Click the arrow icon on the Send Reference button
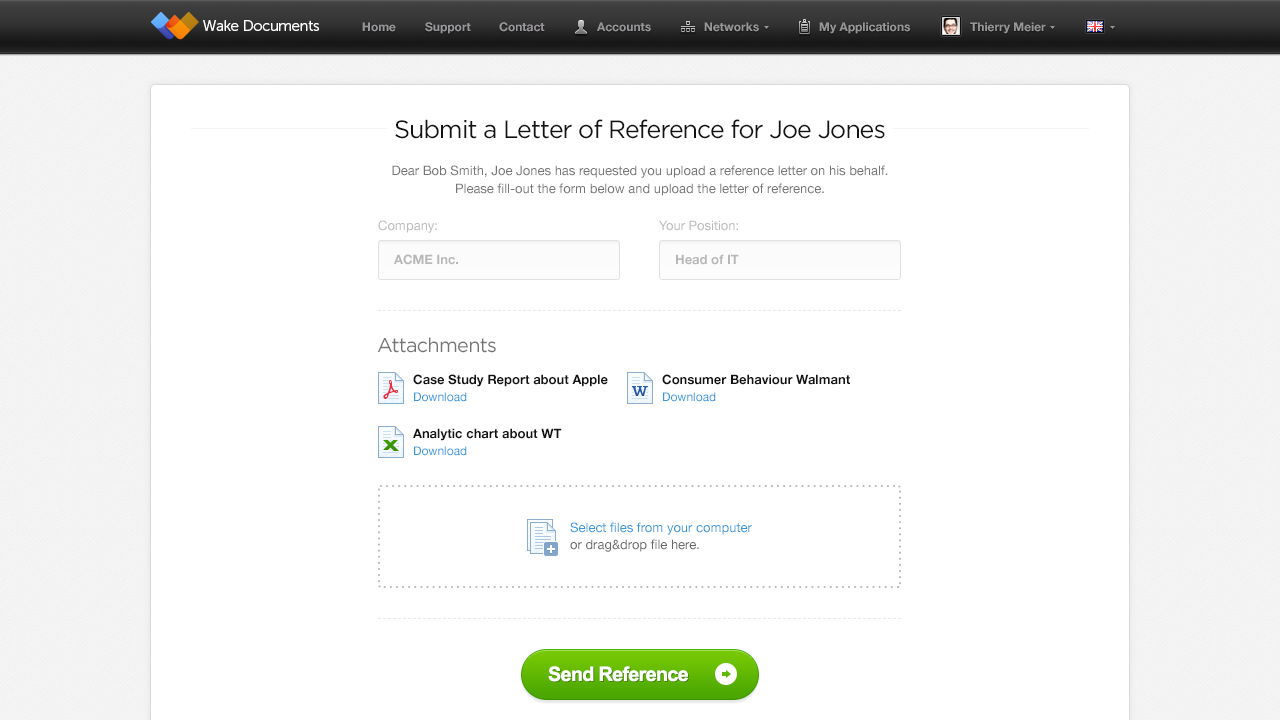1280x720 pixels. coord(726,674)
